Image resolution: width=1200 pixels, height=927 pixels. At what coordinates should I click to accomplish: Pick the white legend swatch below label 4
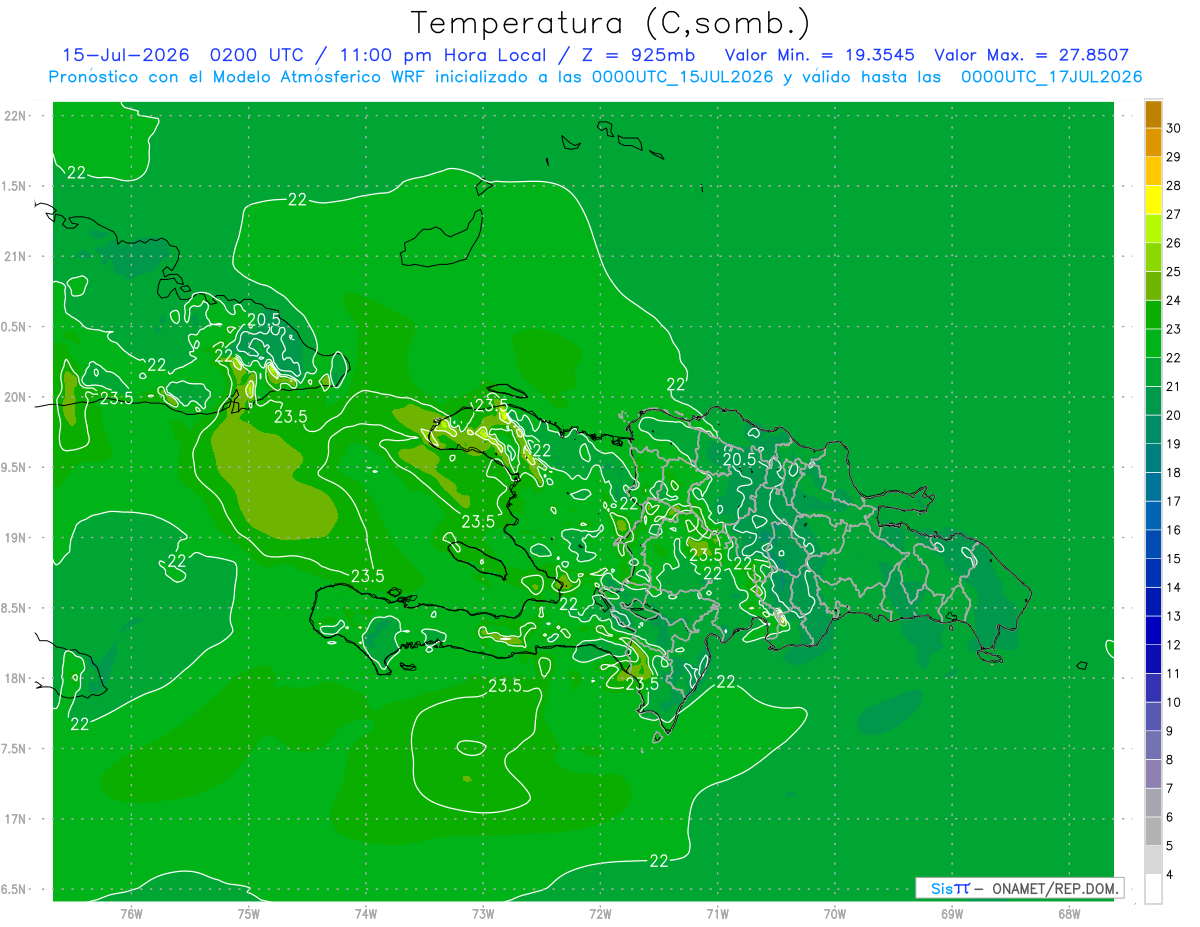[1153, 889]
